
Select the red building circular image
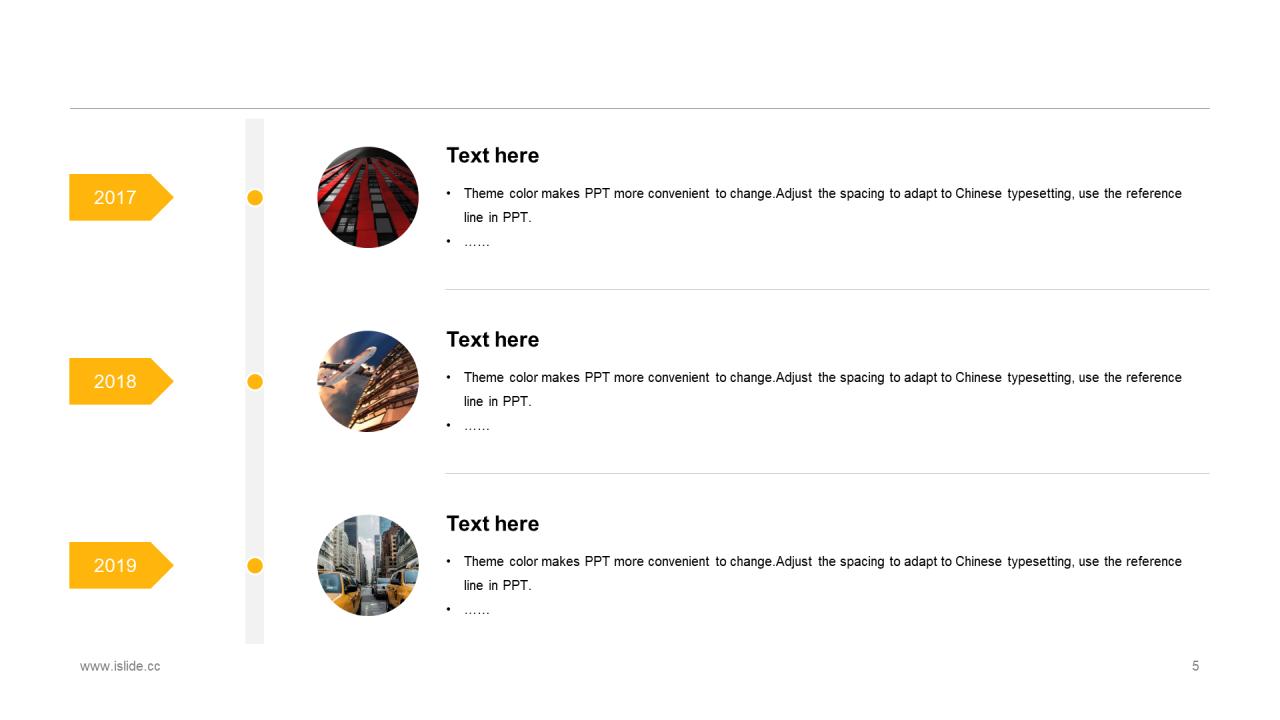(x=368, y=197)
